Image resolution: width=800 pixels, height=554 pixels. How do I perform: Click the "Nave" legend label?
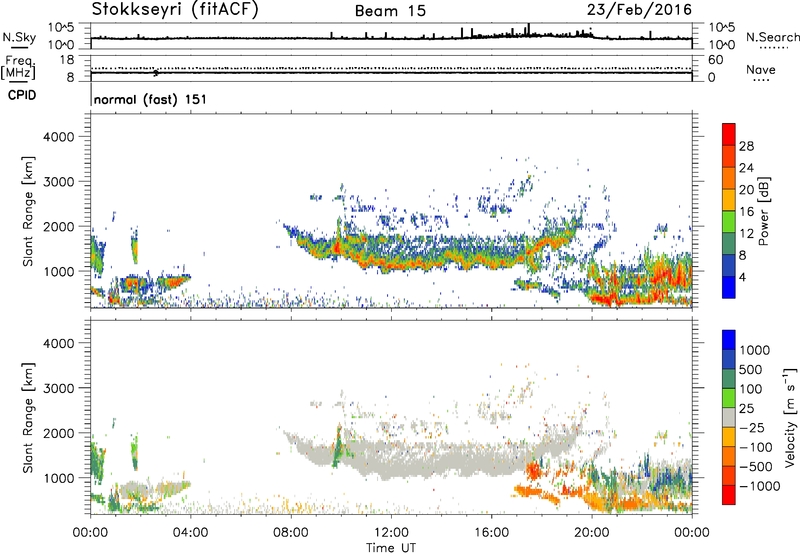click(761, 69)
